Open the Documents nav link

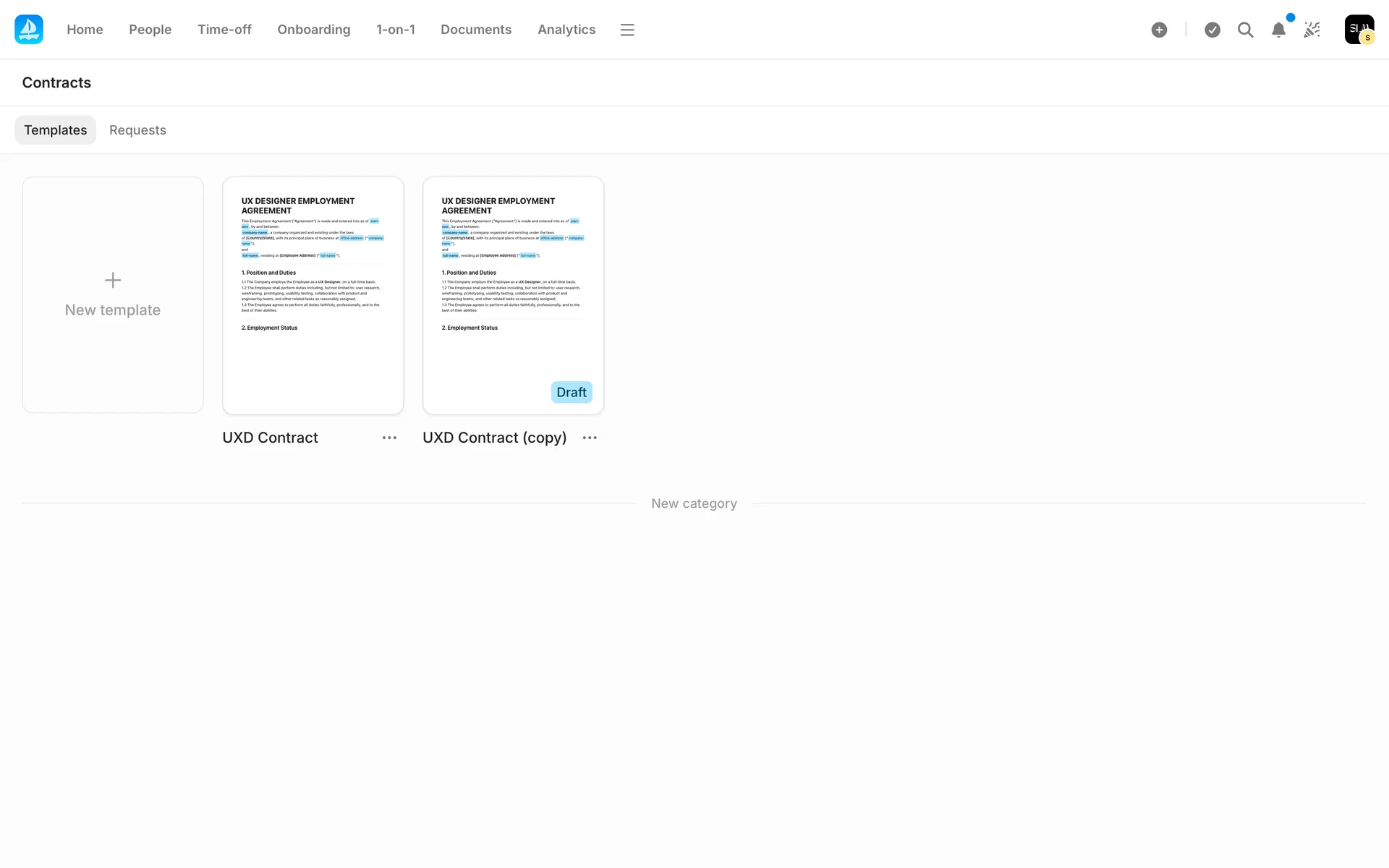475,30
